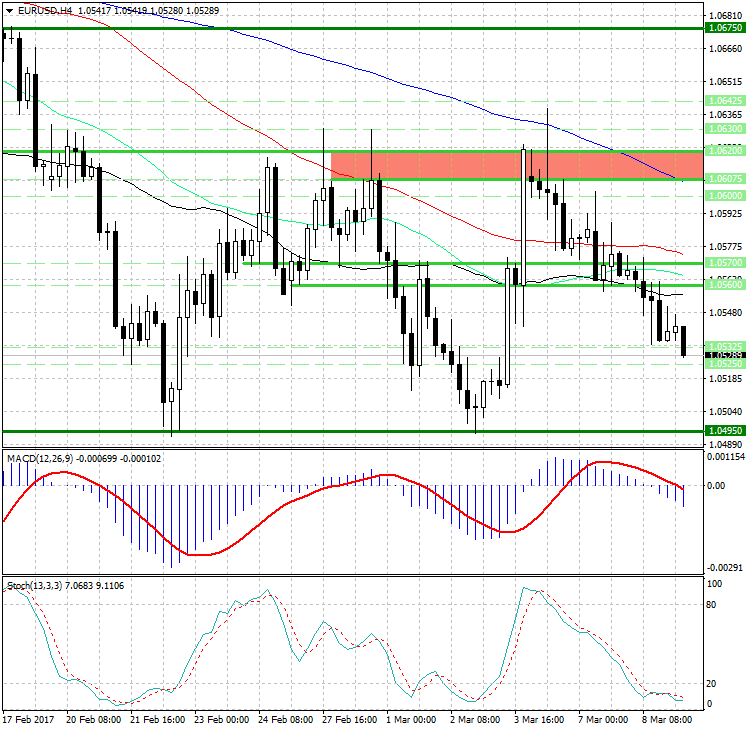Click the Stochastic level 80 label
This screenshot has width=746, height=731.
(711, 605)
